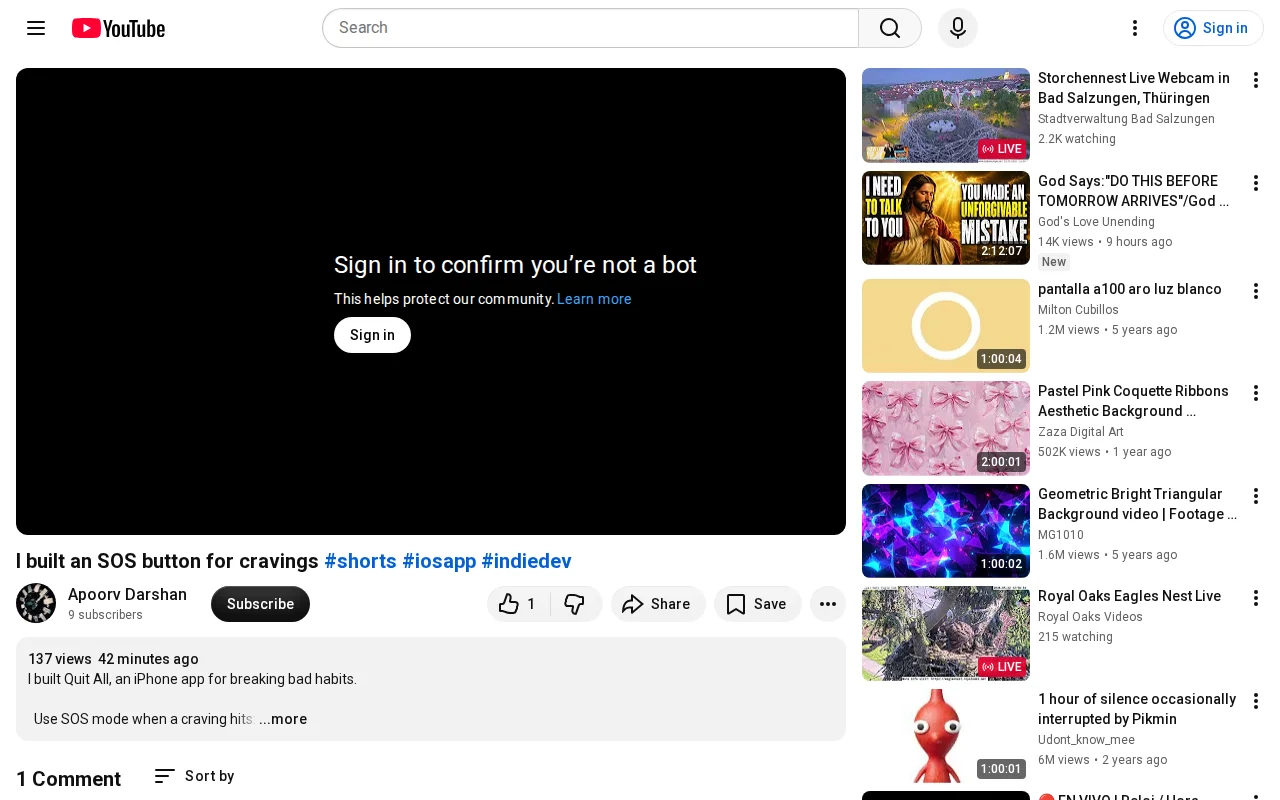Open Storchennest Live Webcam thumbnail

[946, 115]
